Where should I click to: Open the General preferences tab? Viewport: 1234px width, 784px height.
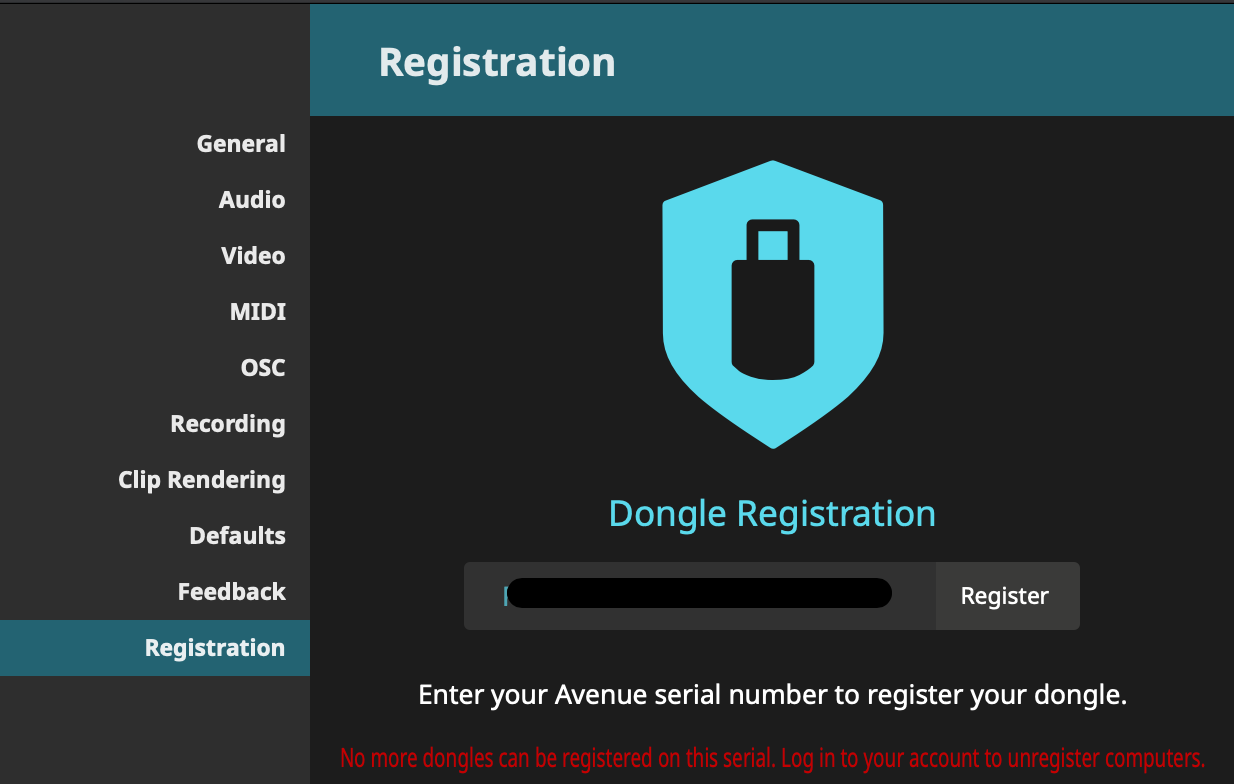tap(241, 144)
